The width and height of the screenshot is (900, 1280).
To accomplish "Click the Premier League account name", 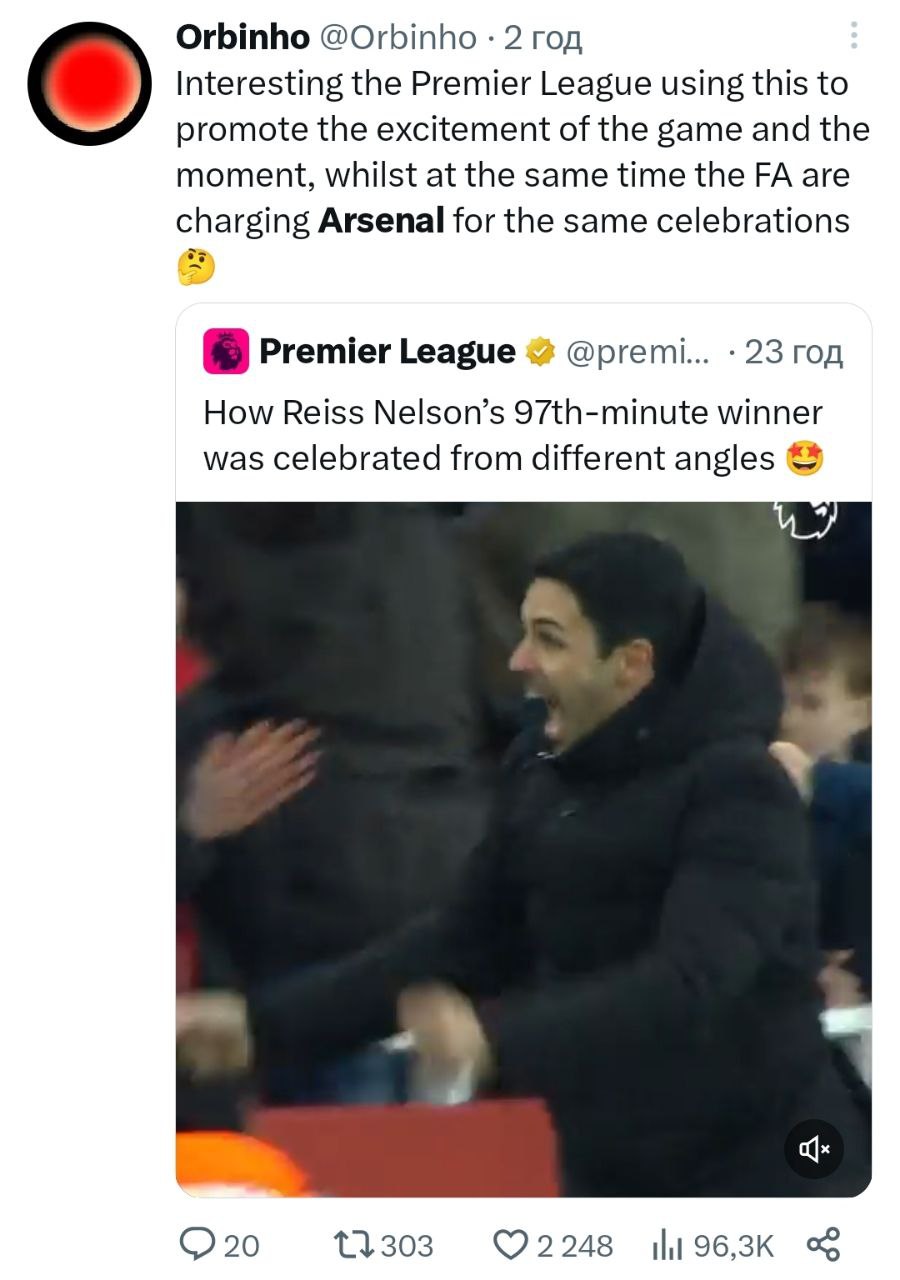I will point(387,351).
